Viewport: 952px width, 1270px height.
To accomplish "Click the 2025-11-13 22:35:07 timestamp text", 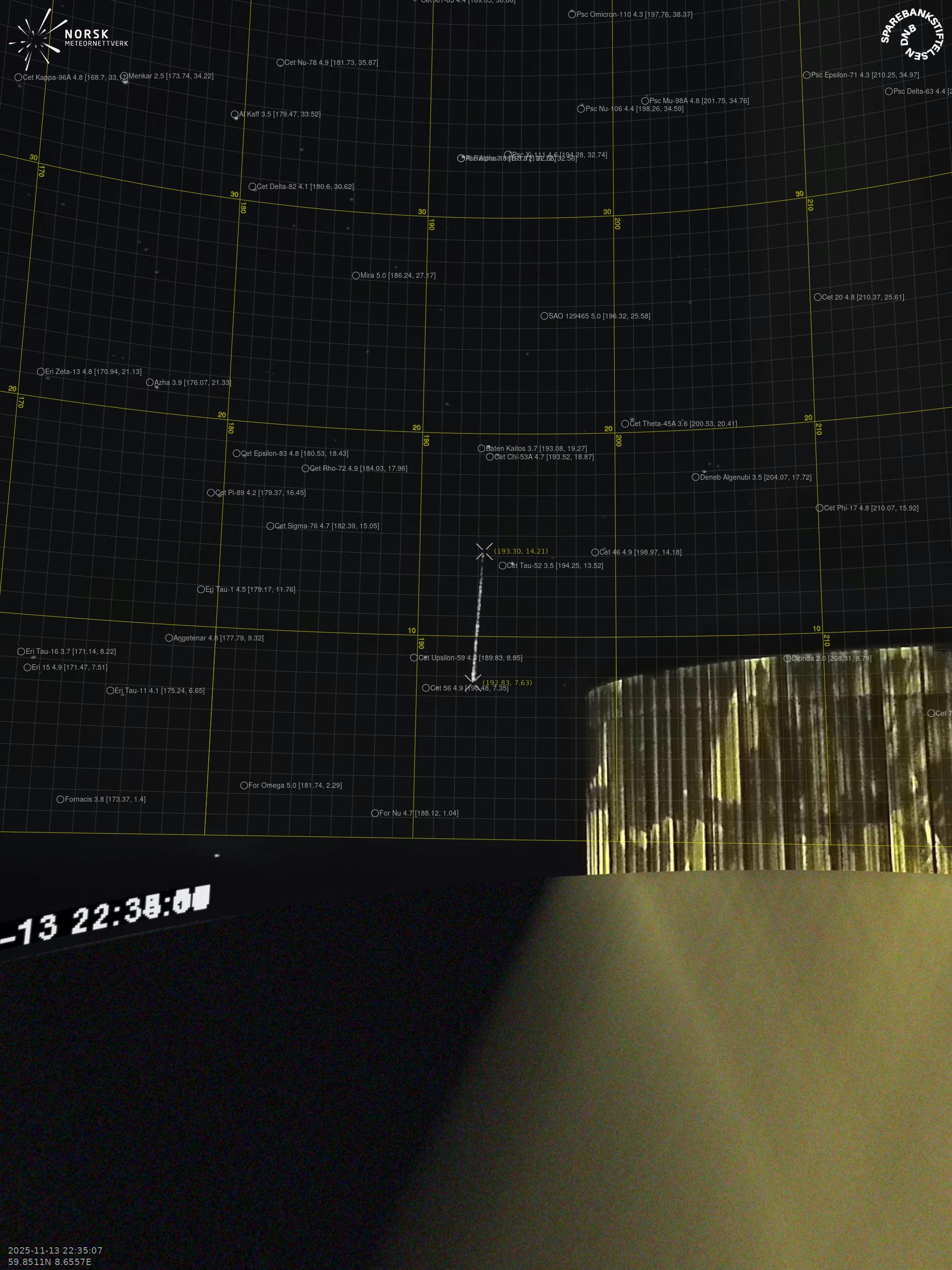I will pyautogui.click(x=55, y=1251).
